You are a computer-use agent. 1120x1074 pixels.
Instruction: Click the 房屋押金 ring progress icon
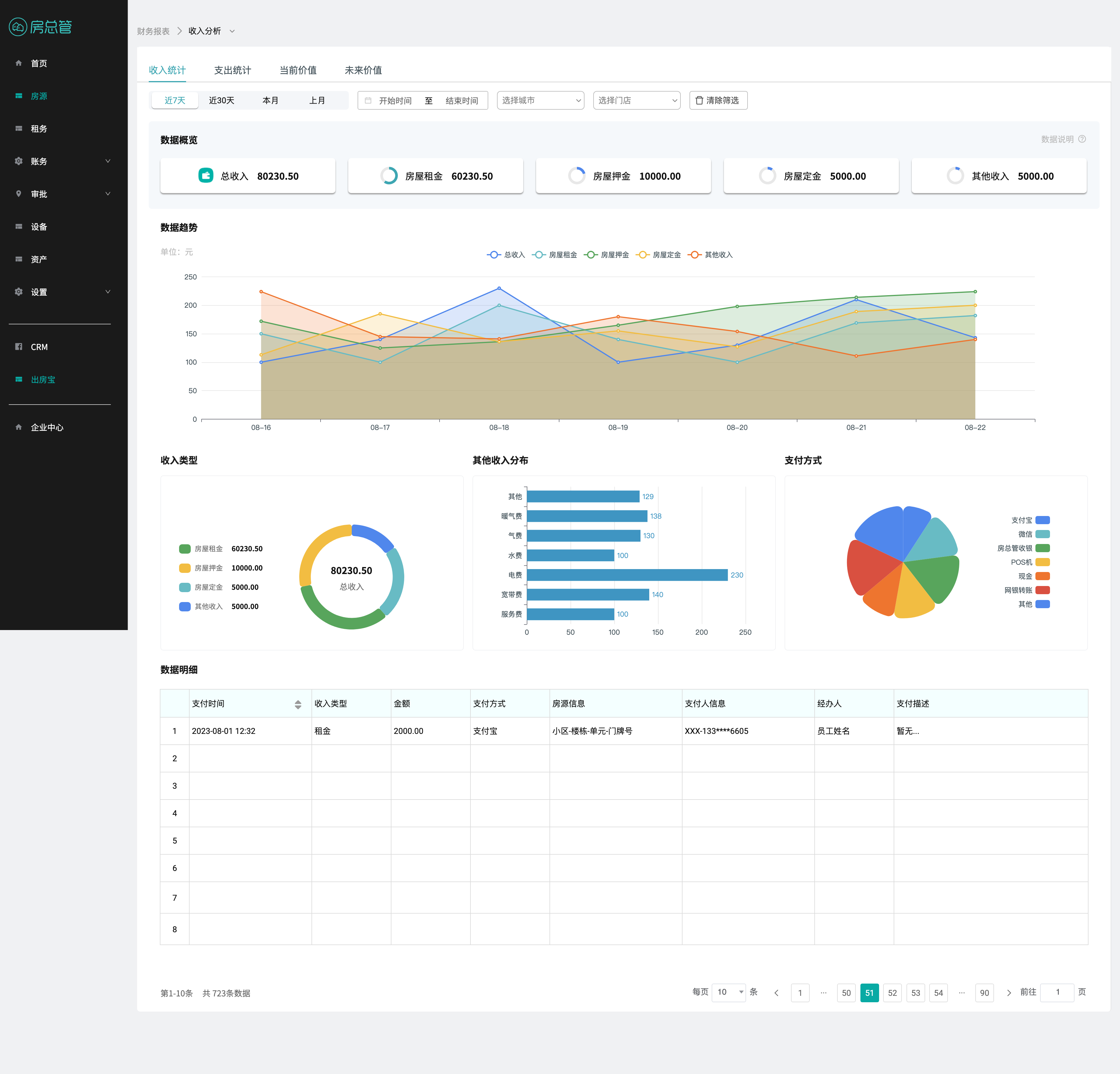577,176
